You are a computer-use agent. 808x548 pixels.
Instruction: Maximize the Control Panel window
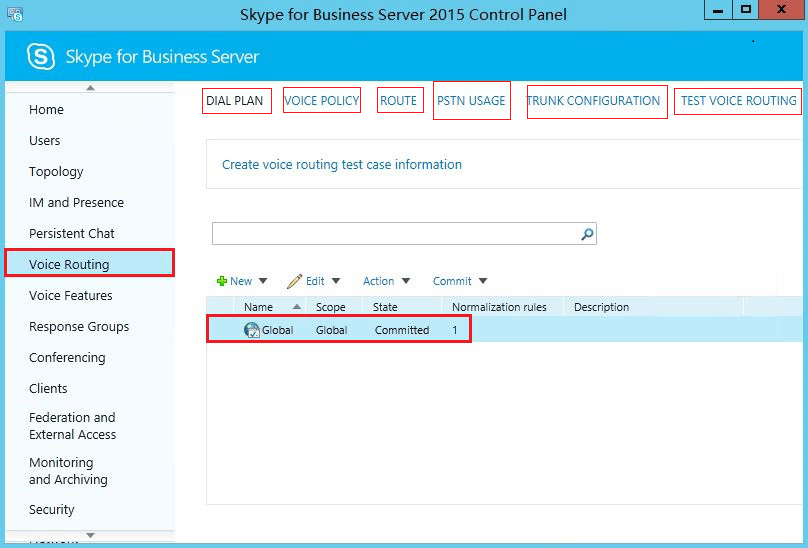746,10
